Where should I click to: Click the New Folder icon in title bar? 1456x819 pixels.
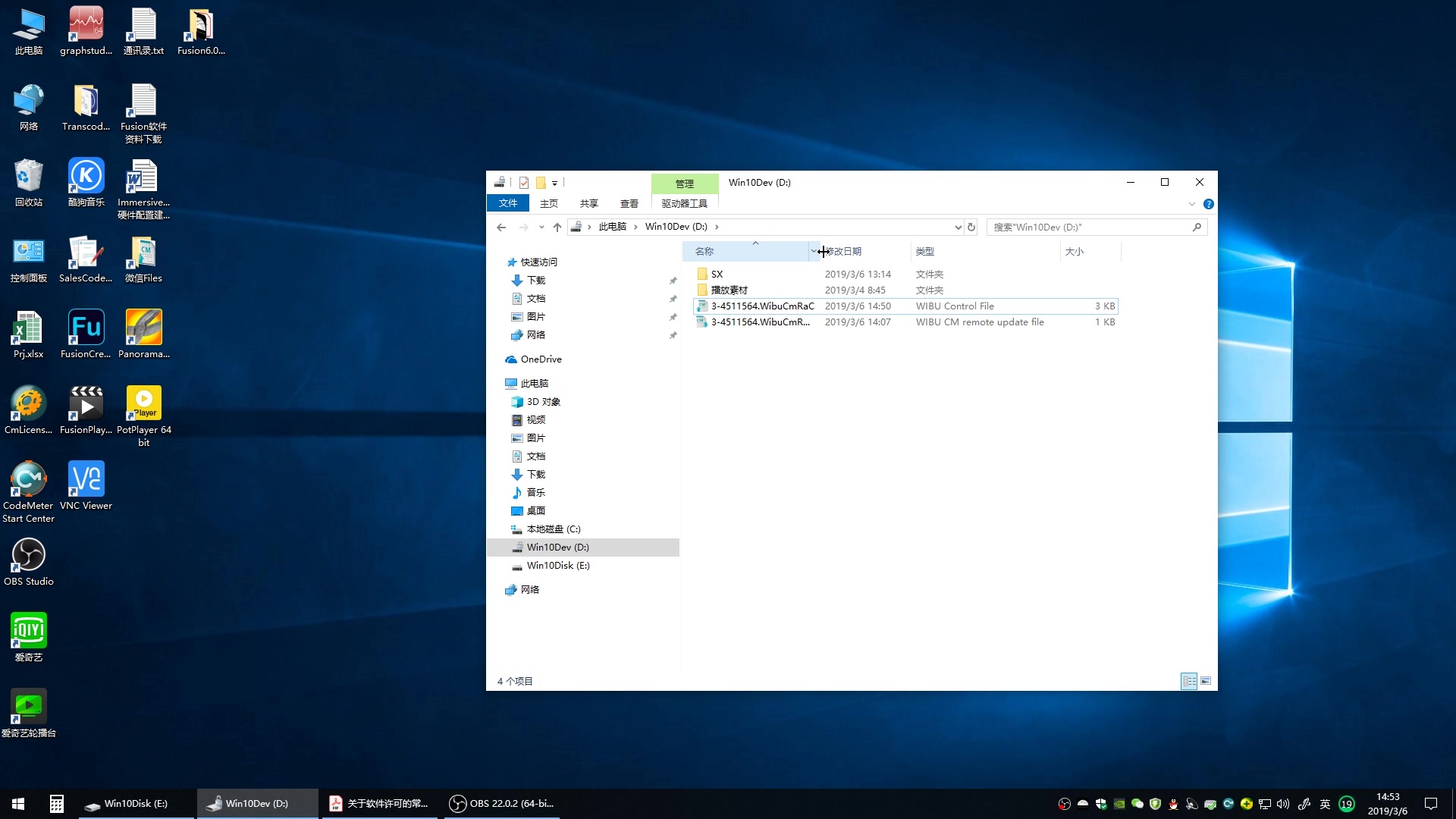point(541,183)
